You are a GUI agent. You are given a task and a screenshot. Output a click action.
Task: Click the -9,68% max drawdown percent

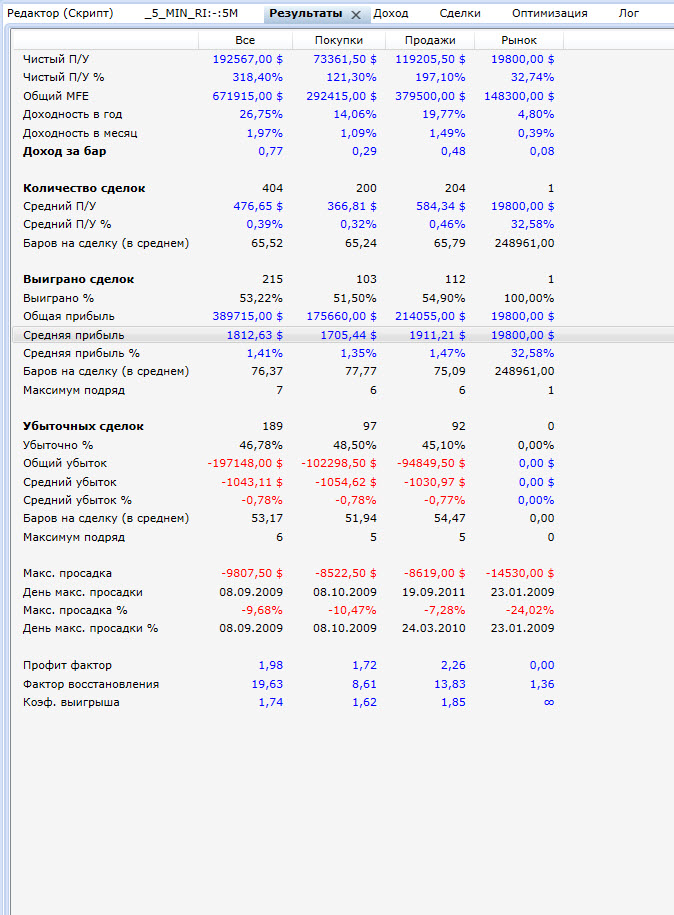(x=261, y=610)
